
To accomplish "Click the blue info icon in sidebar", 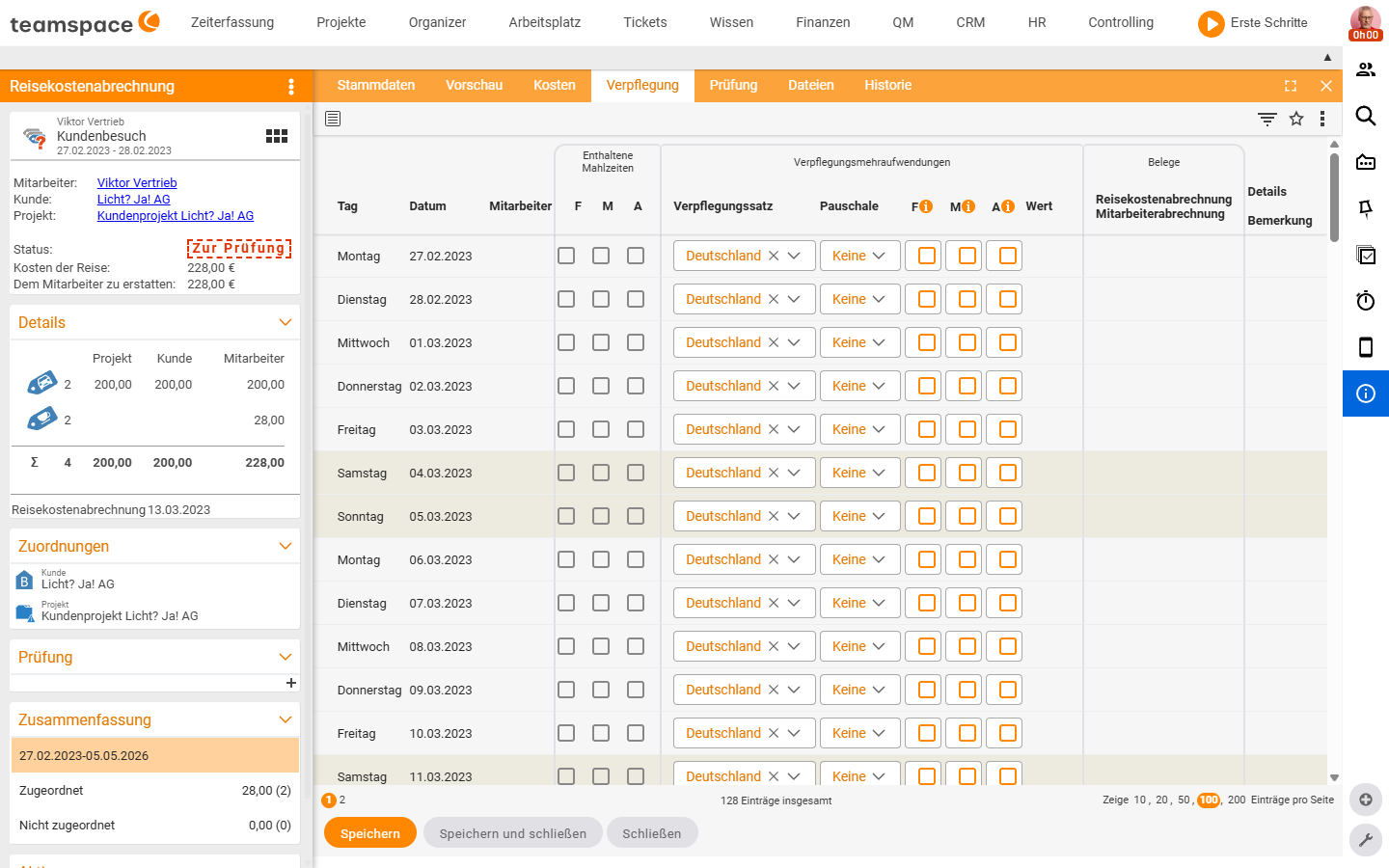I will (1366, 393).
